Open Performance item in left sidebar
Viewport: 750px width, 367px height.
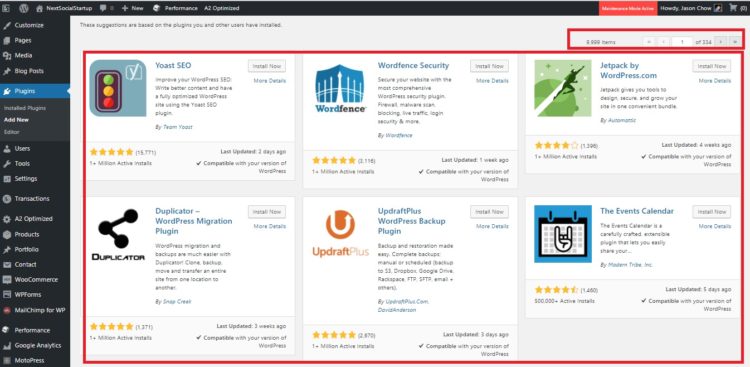click(x=32, y=330)
